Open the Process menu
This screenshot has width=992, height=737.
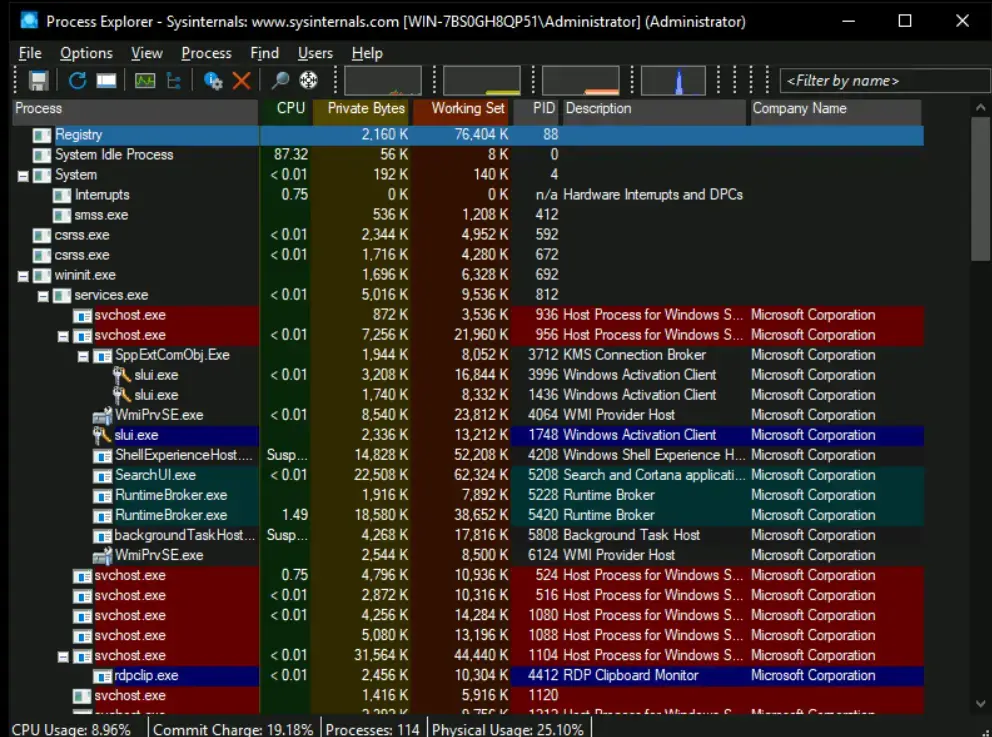(206, 53)
